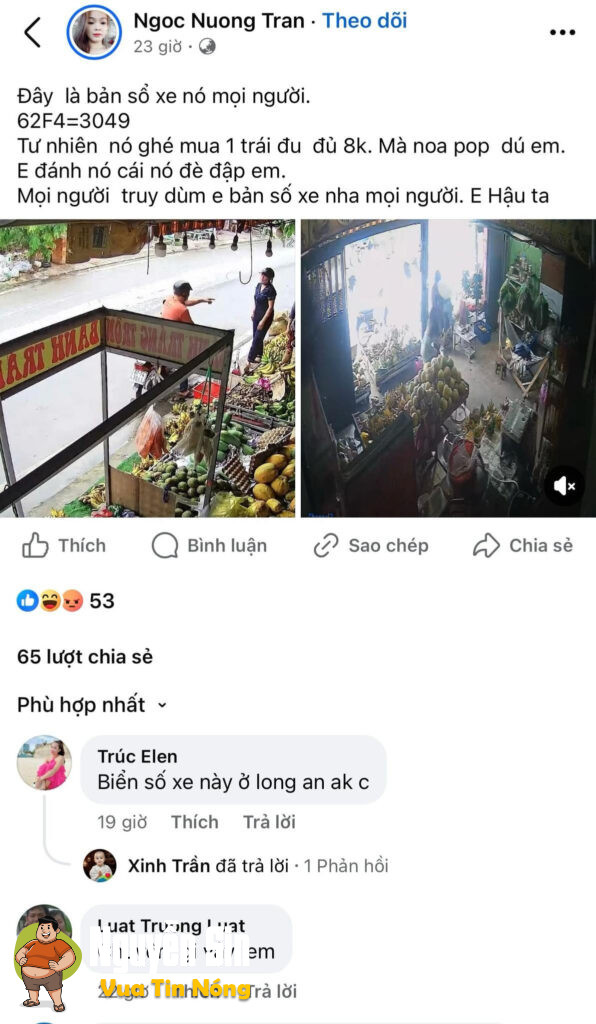The height and width of the screenshot is (1024, 596).
Task: Tap the Thích thumbs-up icon
Action: [35, 545]
